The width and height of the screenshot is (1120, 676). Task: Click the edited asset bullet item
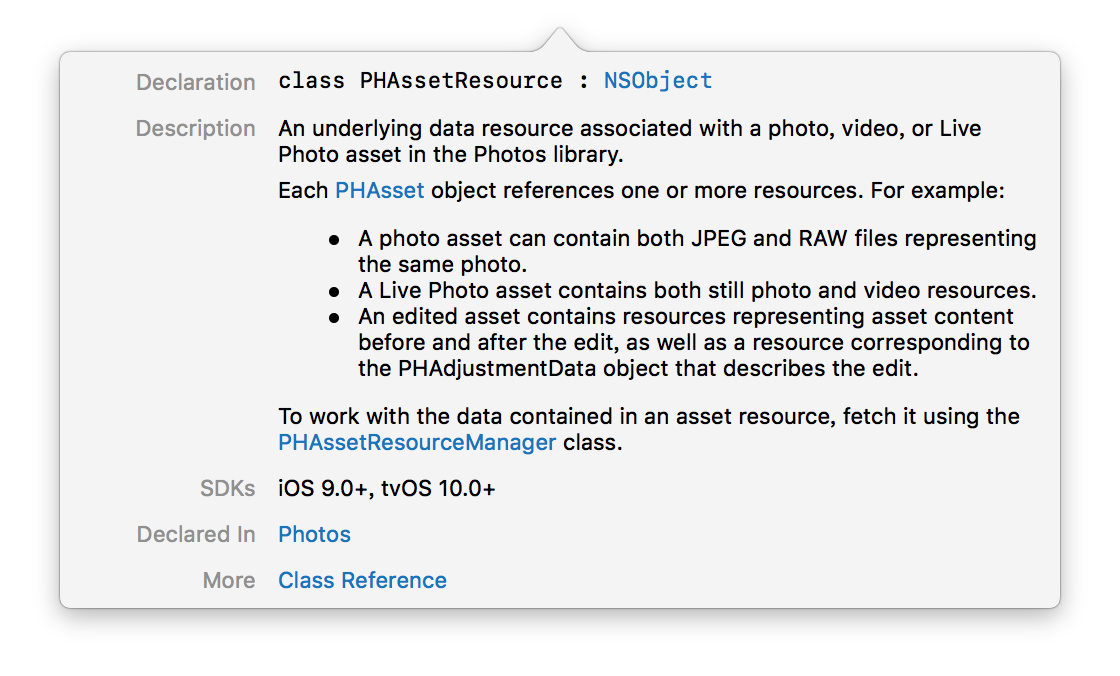tap(694, 342)
